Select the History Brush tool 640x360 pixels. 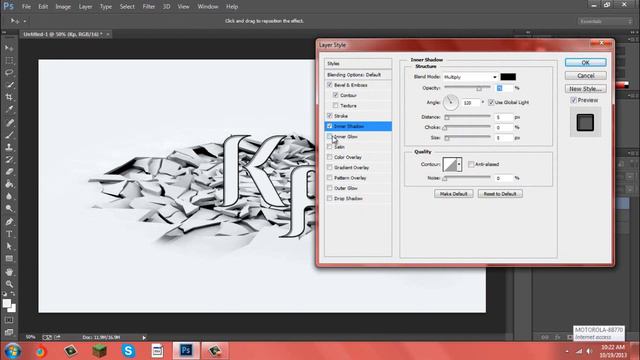click(9, 160)
